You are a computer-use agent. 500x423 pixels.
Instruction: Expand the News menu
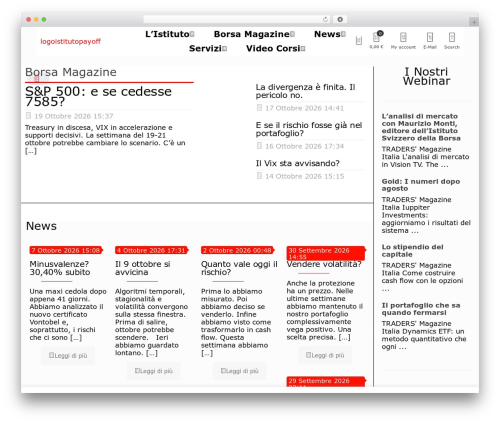click(330, 34)
